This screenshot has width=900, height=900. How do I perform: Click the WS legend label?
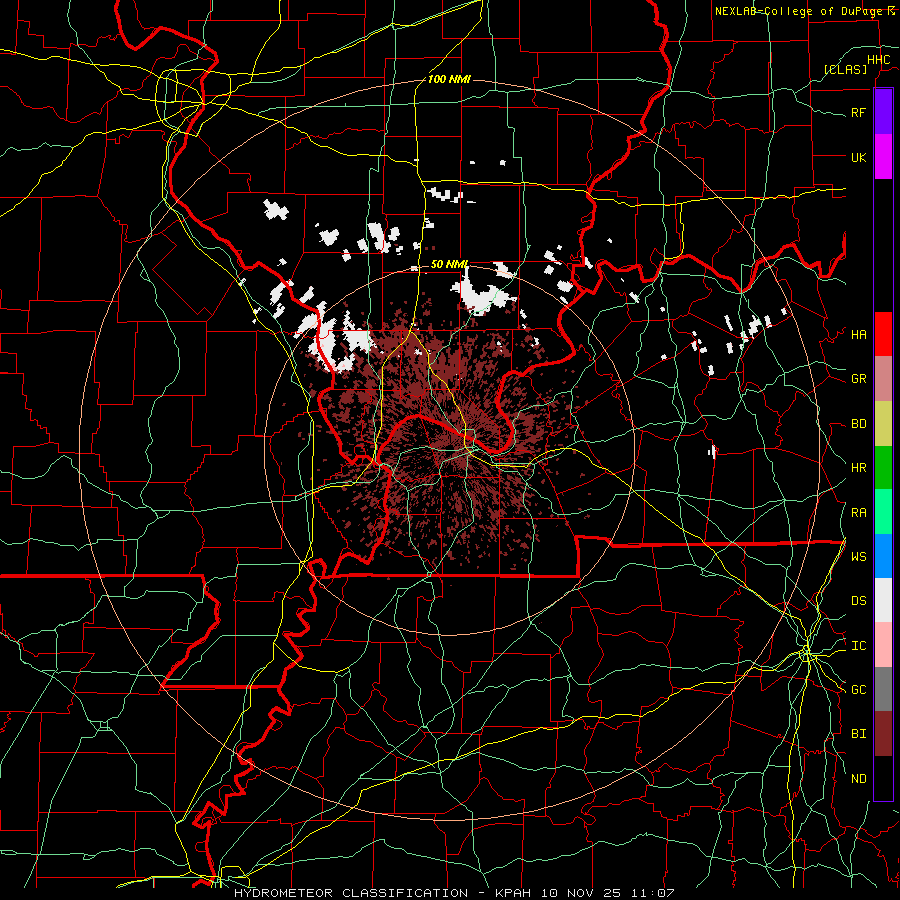(x=859, y=557)
